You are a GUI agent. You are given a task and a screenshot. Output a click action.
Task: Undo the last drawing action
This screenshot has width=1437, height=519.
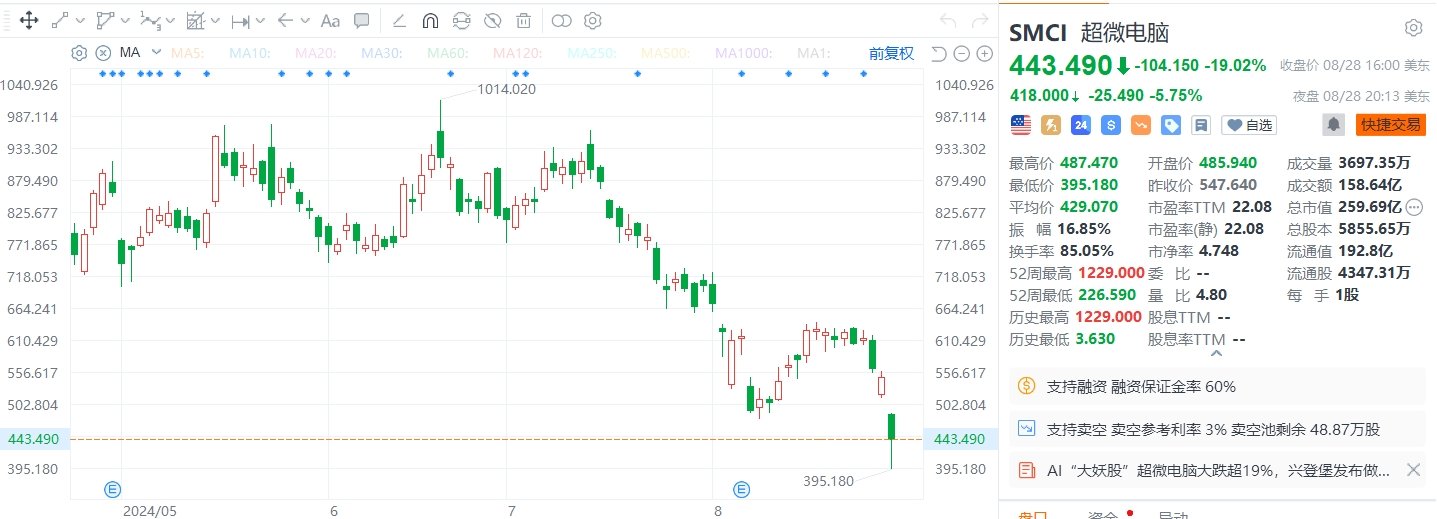[948, 20]
